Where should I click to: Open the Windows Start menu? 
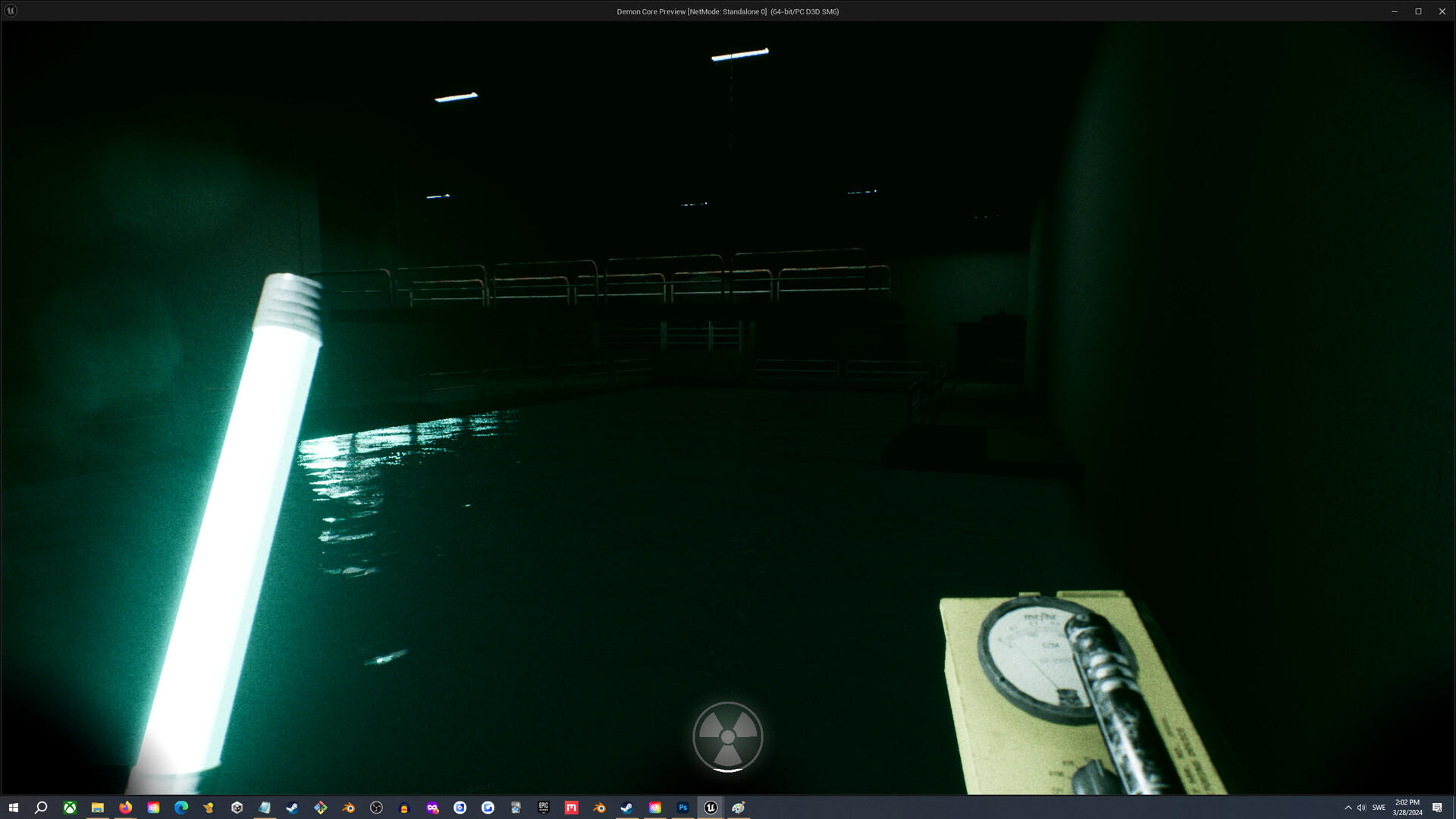(14, 808)
